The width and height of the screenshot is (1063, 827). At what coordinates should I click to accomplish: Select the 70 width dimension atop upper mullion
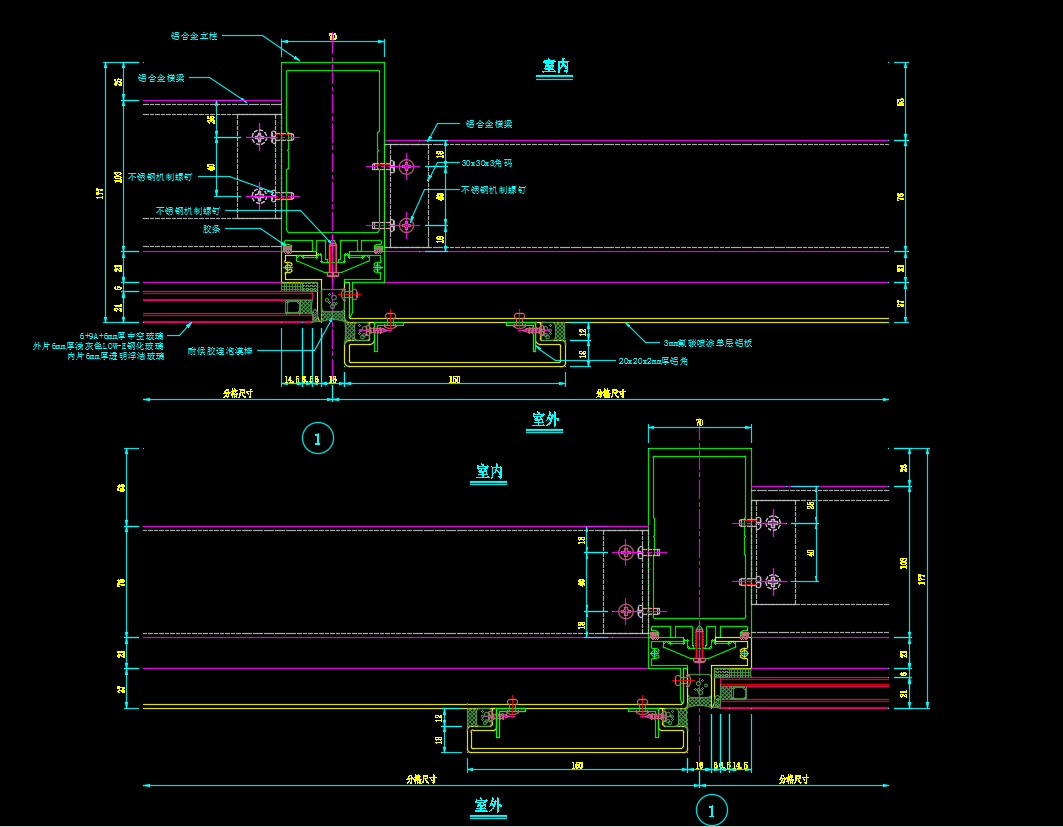(x=333, y=37)
